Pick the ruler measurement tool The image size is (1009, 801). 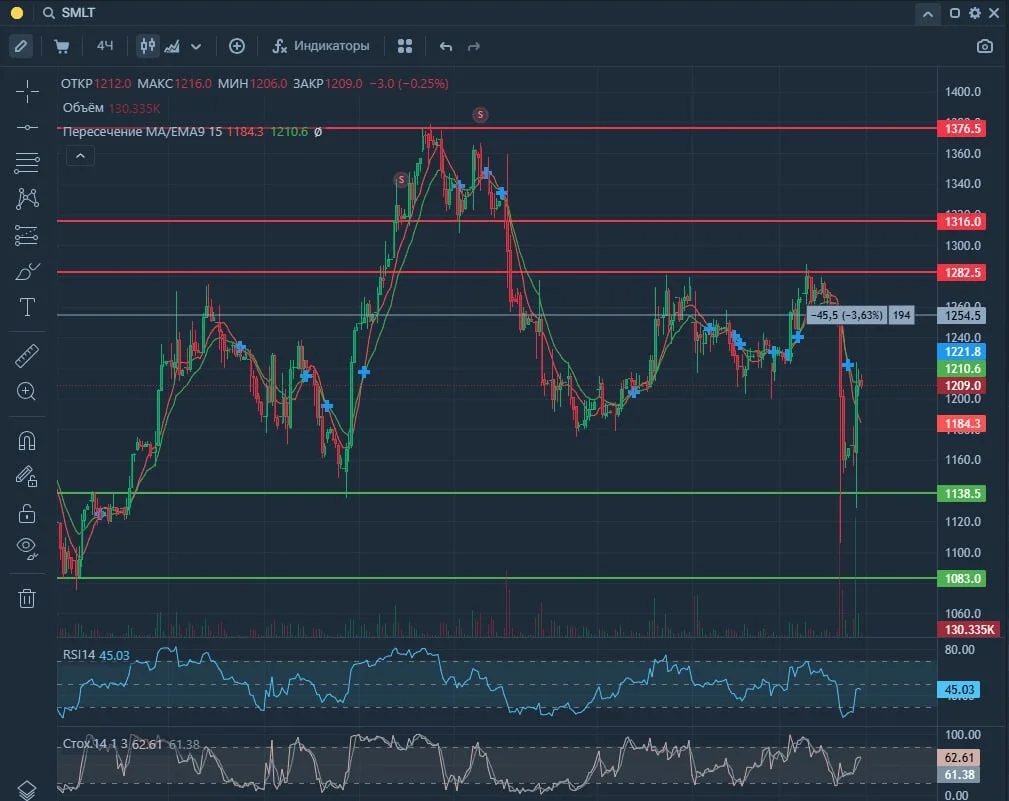pyautogui.click(x=27, y=356)
